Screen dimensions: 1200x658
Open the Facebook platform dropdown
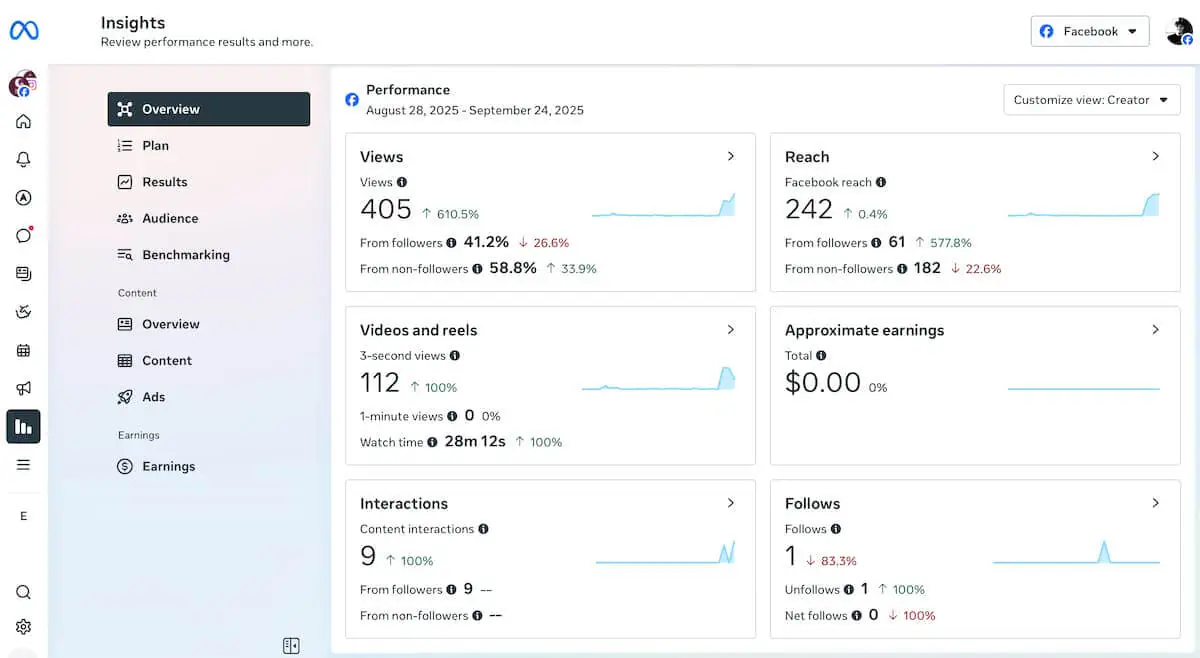click(x=1090, y=31)
